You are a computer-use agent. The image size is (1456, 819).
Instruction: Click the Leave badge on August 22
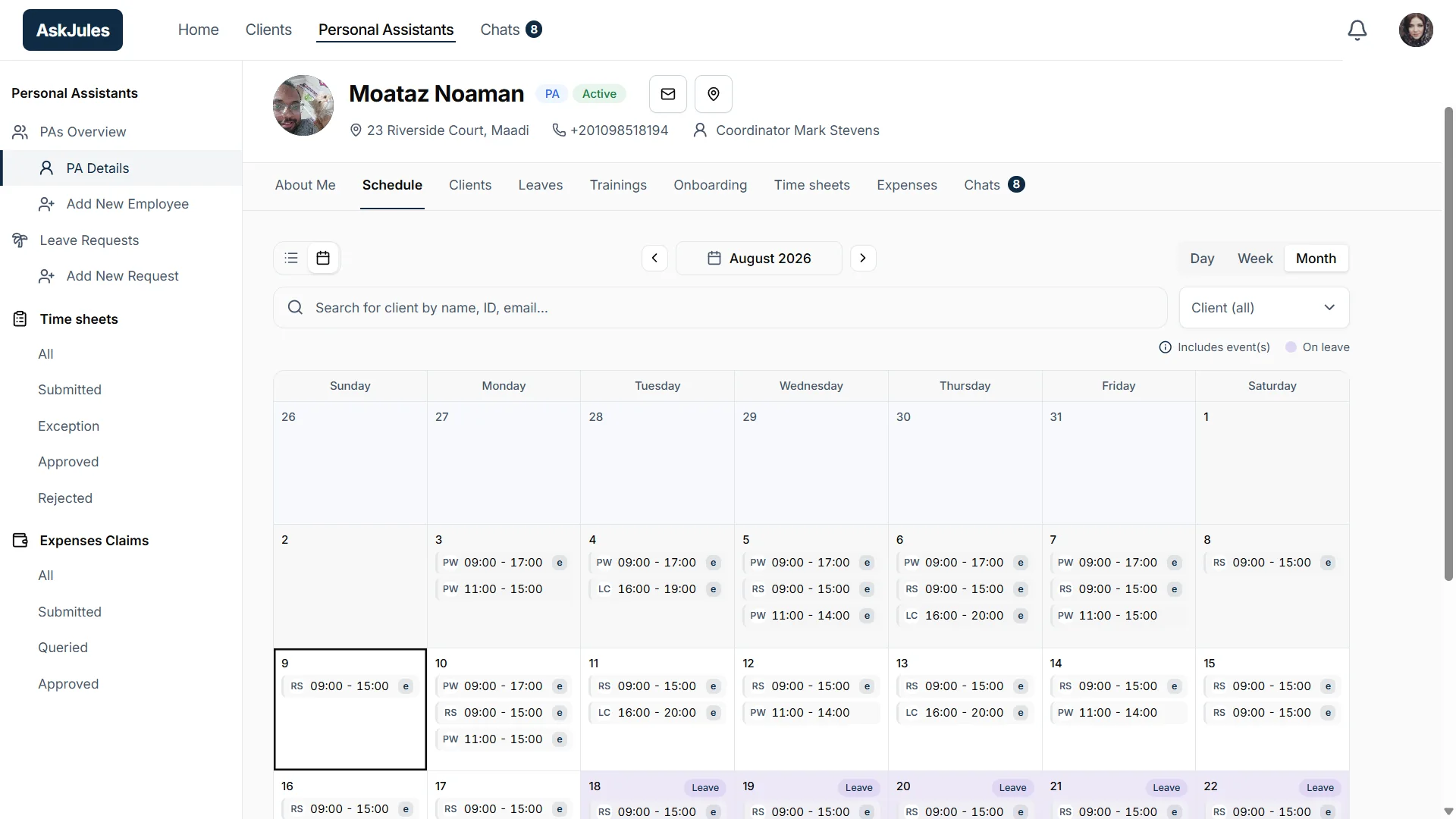pos(1320,788)
